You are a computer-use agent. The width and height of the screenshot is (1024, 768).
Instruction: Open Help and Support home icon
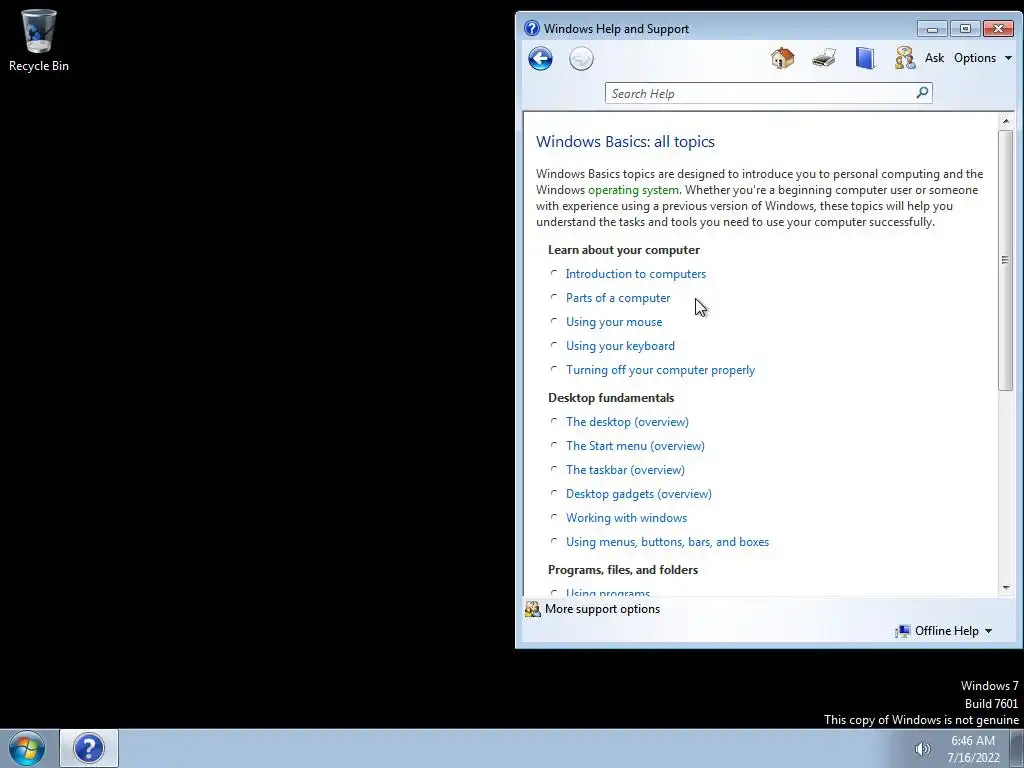pos(782,58)
